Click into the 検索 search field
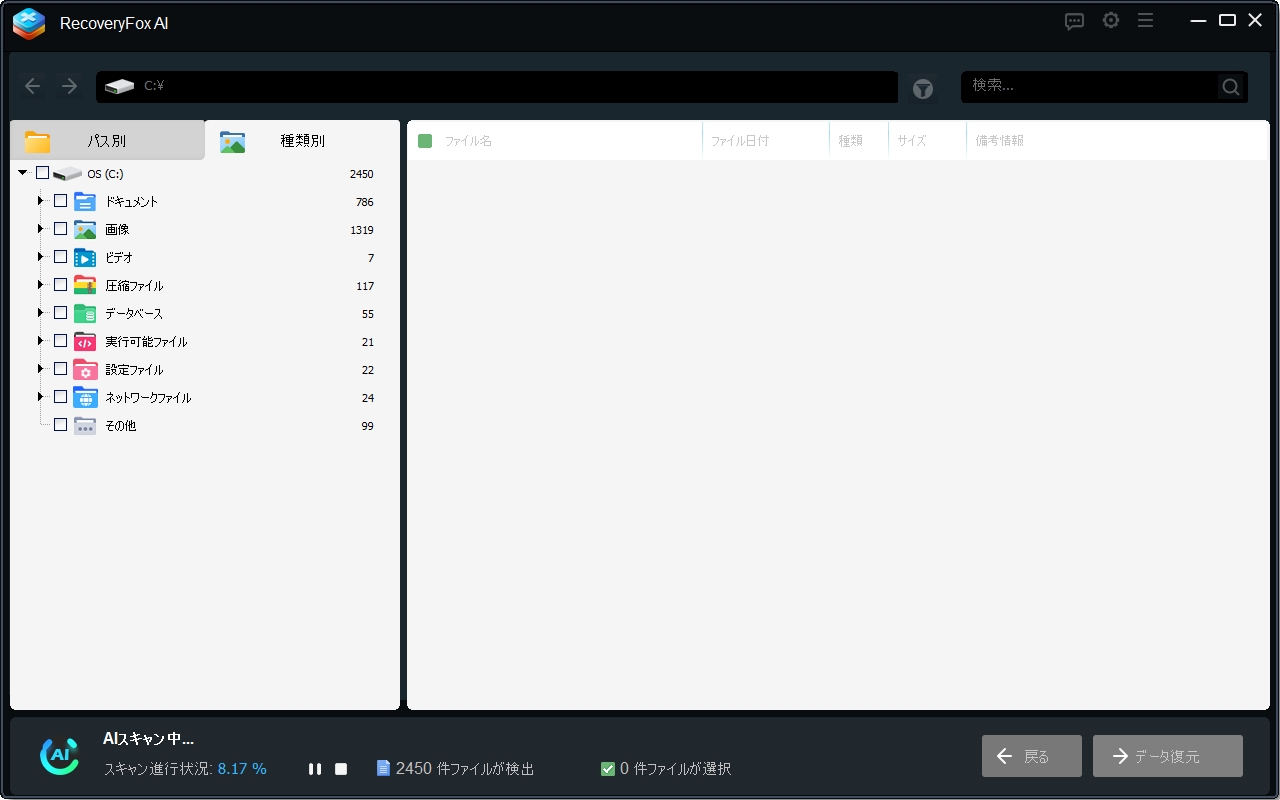1280x800 pixels. point(1090,87)
